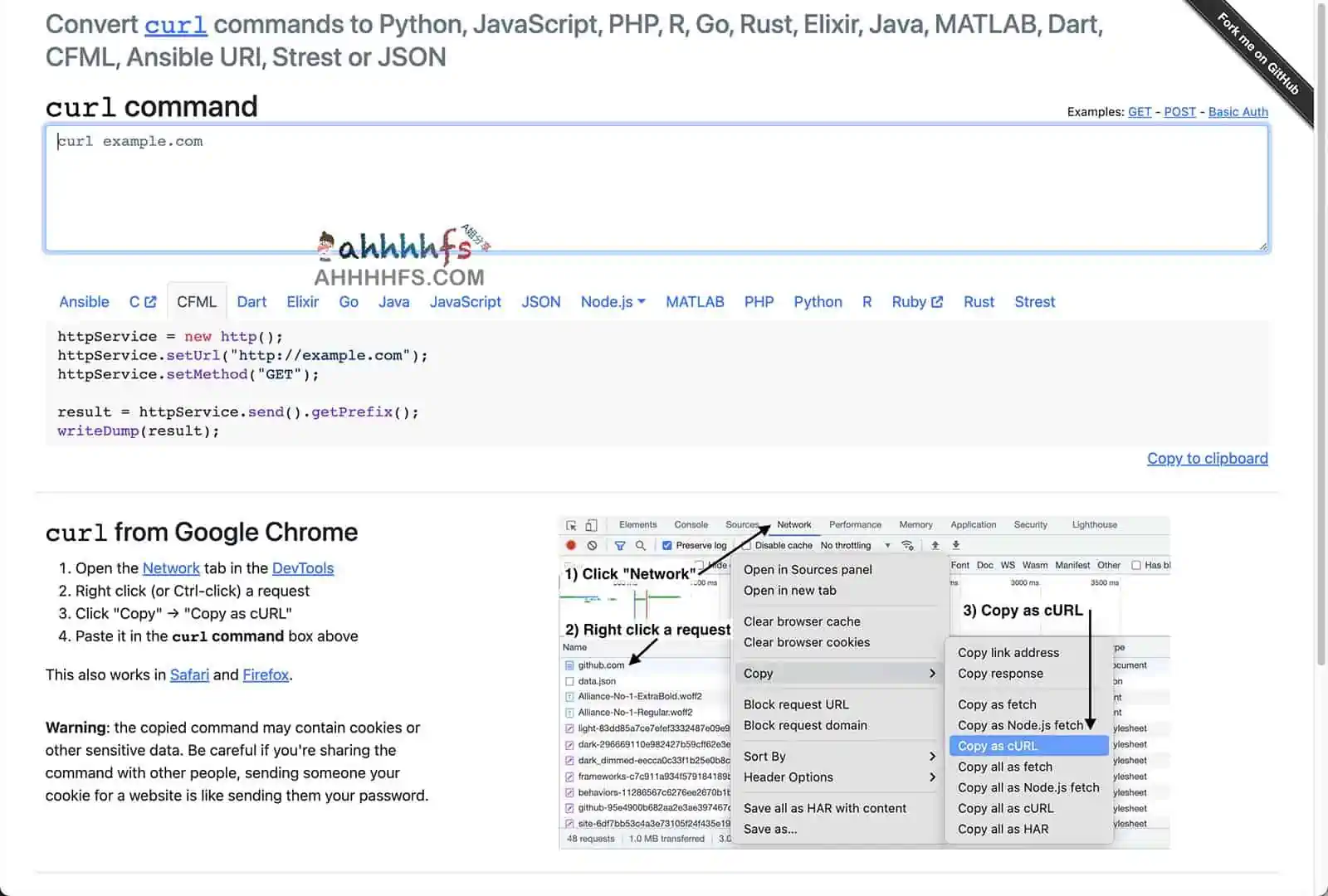Click the search magnifier icon in DevTools

(x=640, y=545)
